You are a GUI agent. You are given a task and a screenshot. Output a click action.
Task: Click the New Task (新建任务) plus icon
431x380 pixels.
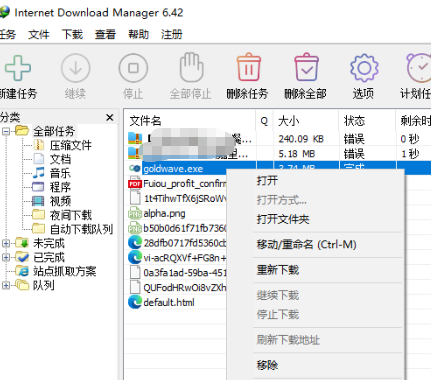(18, 68)
